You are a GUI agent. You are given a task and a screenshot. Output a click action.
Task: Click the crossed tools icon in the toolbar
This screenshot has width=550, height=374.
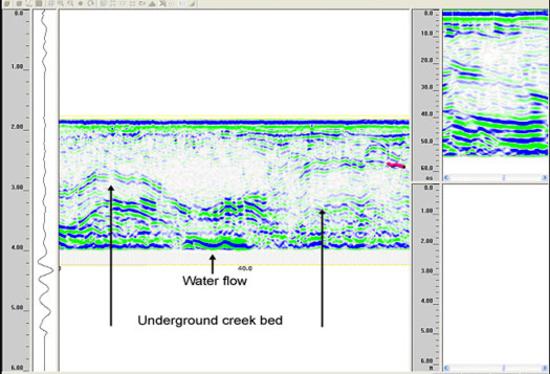pos(162,4)
